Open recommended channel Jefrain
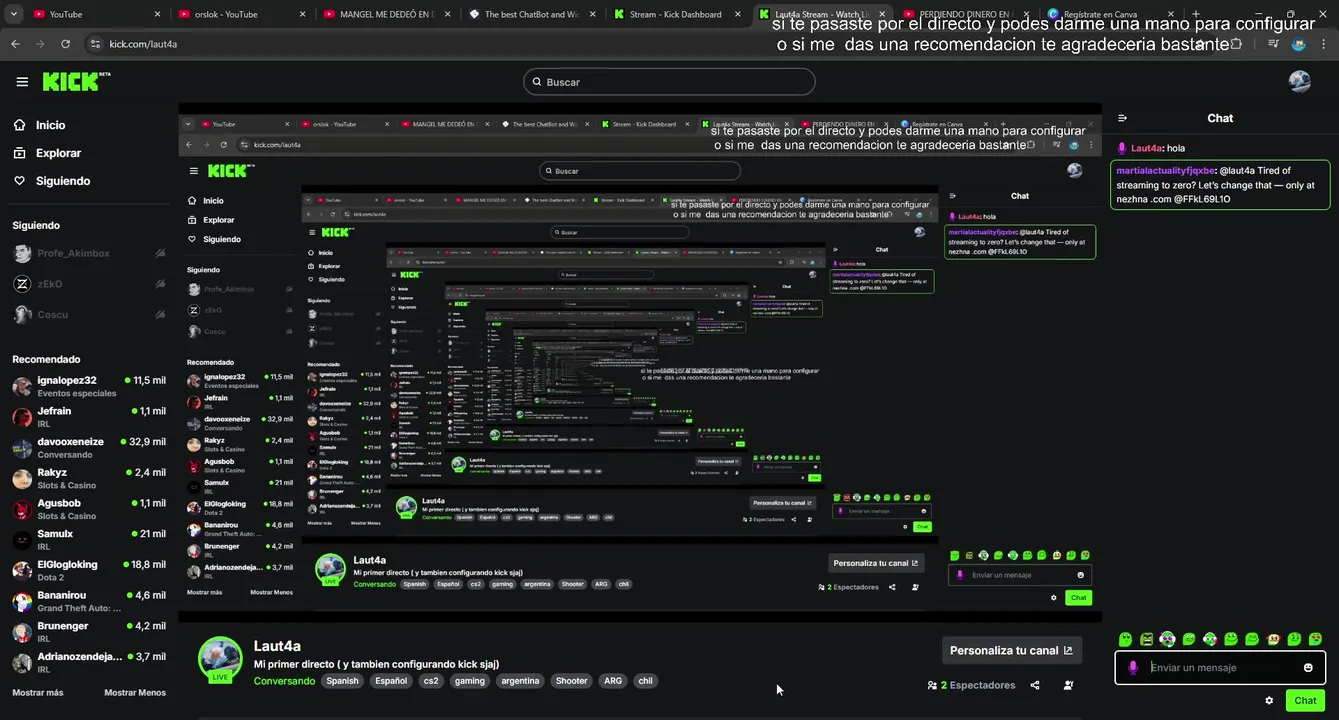The height and width of the screenshot is (720, 1339). coord(88,417)
